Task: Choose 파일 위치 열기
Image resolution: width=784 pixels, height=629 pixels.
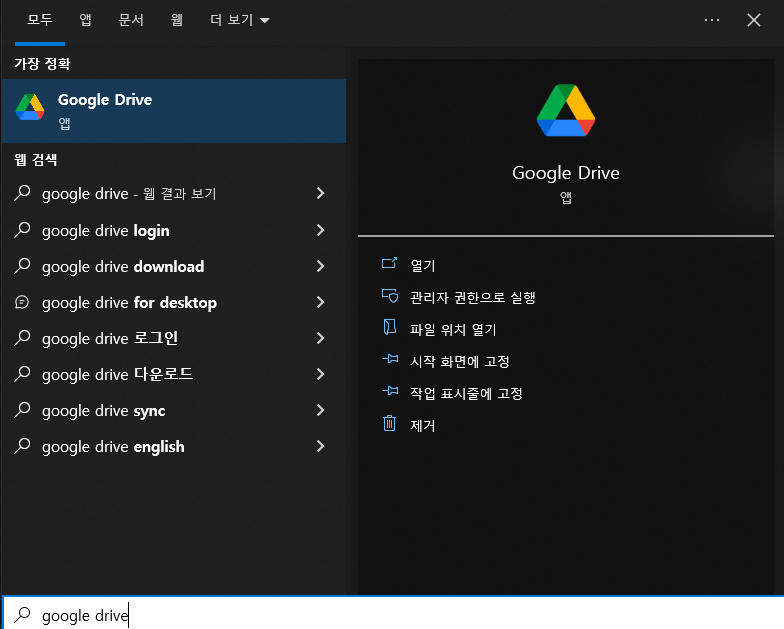Action: coord(453,330)
